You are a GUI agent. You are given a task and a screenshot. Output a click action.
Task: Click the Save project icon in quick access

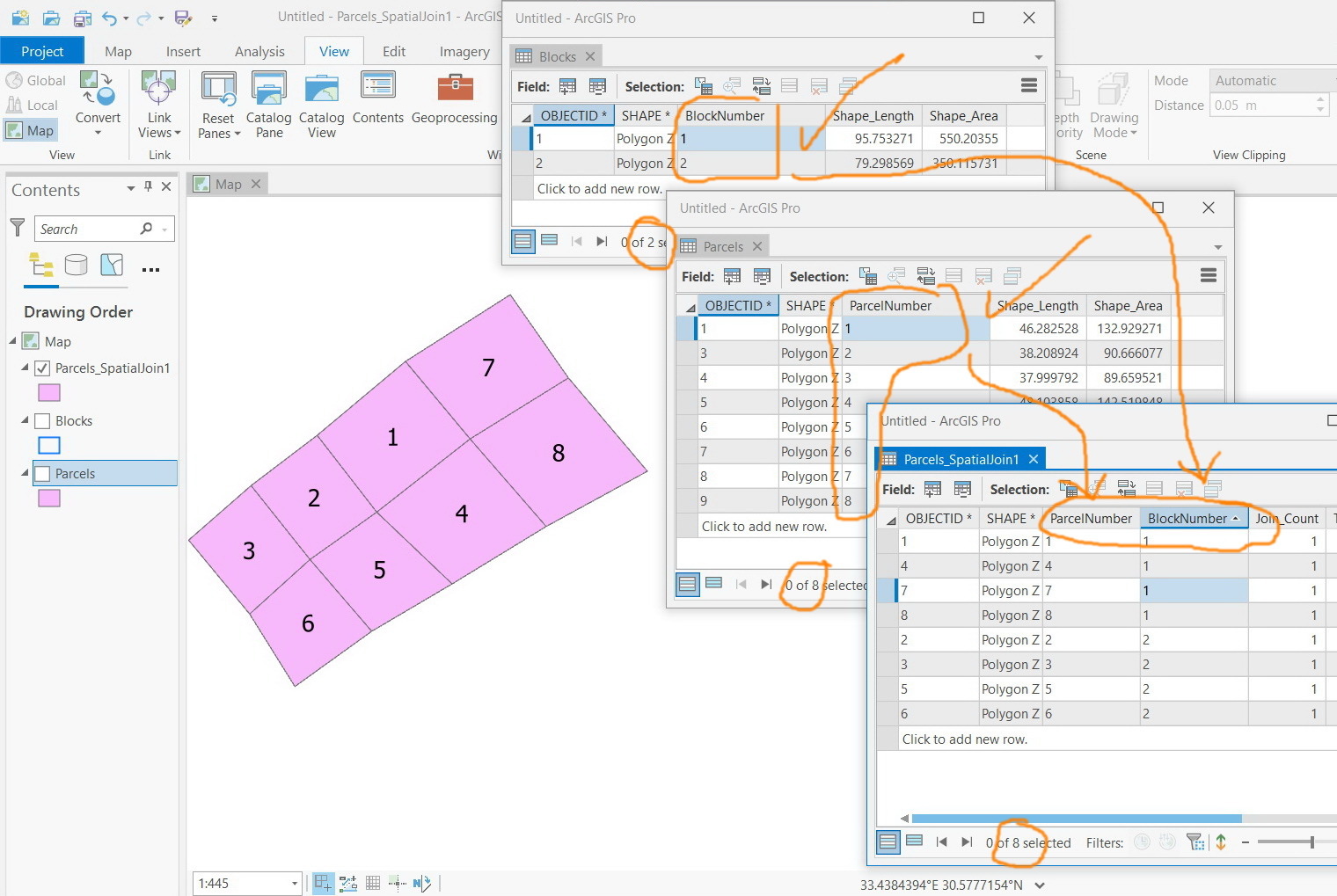click(82, 18)
